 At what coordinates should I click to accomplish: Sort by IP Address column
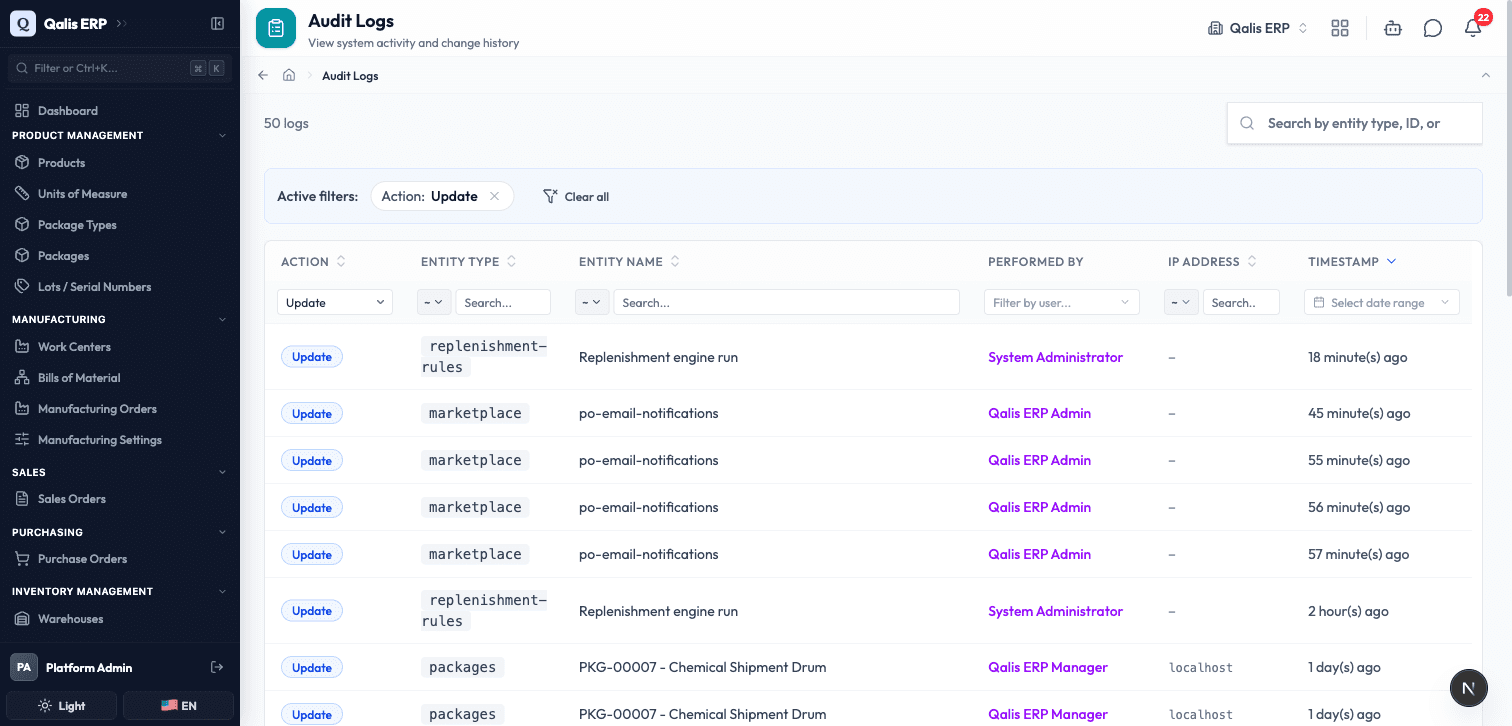point(1252,261)
